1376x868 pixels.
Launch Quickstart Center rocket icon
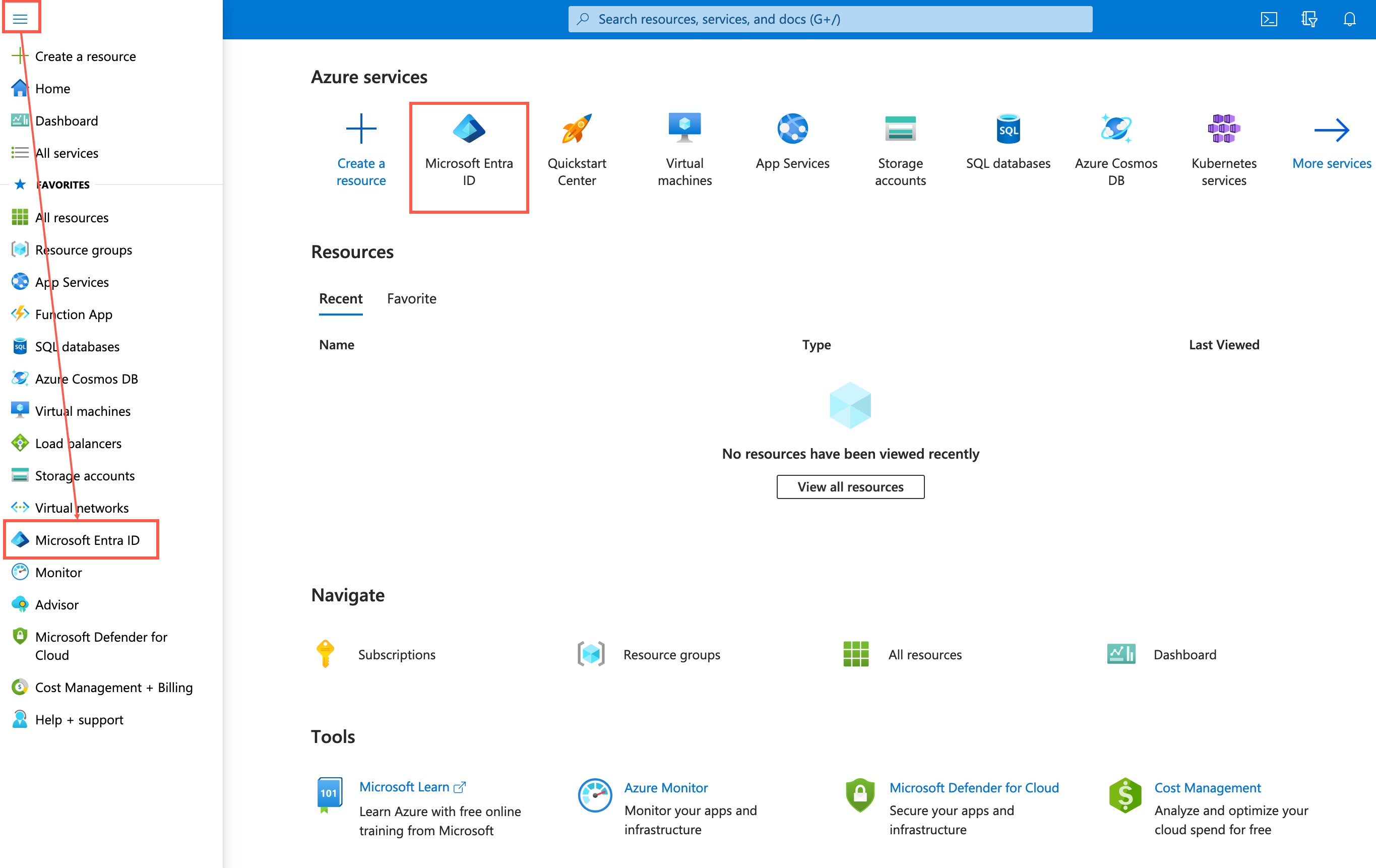tap(576, 128)
